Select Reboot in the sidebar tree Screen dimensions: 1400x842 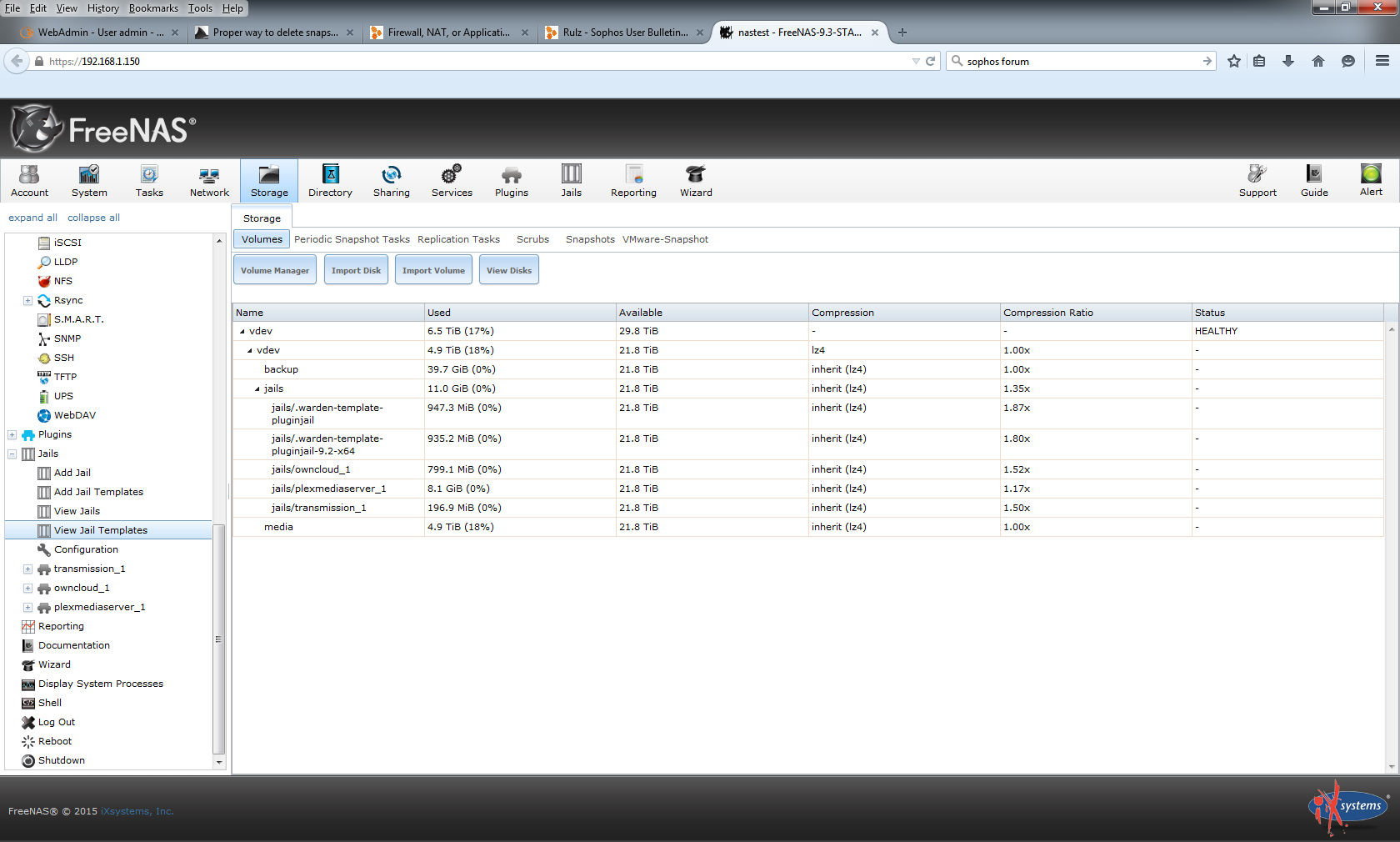[x=55, y=741]
